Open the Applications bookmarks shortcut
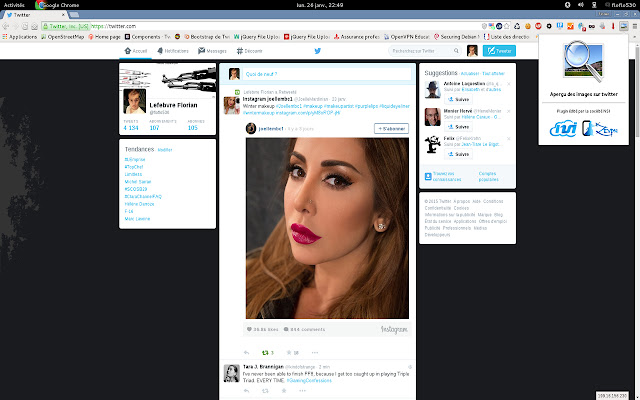This screenshot has height=400, width=640. tap(20, 37)
